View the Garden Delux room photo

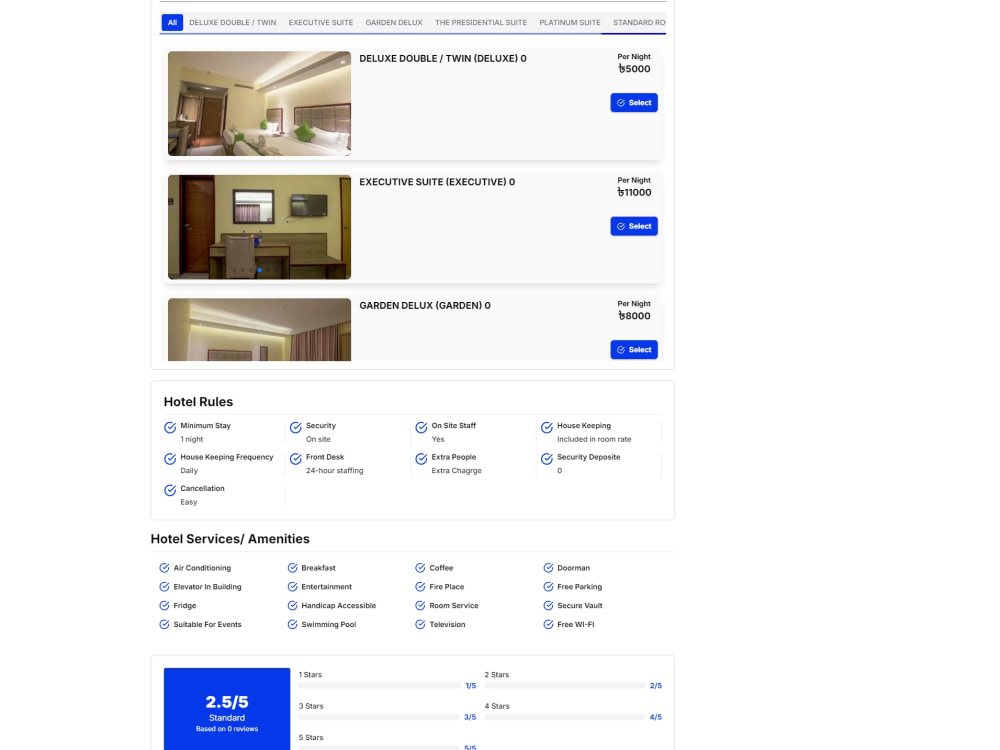260,330
